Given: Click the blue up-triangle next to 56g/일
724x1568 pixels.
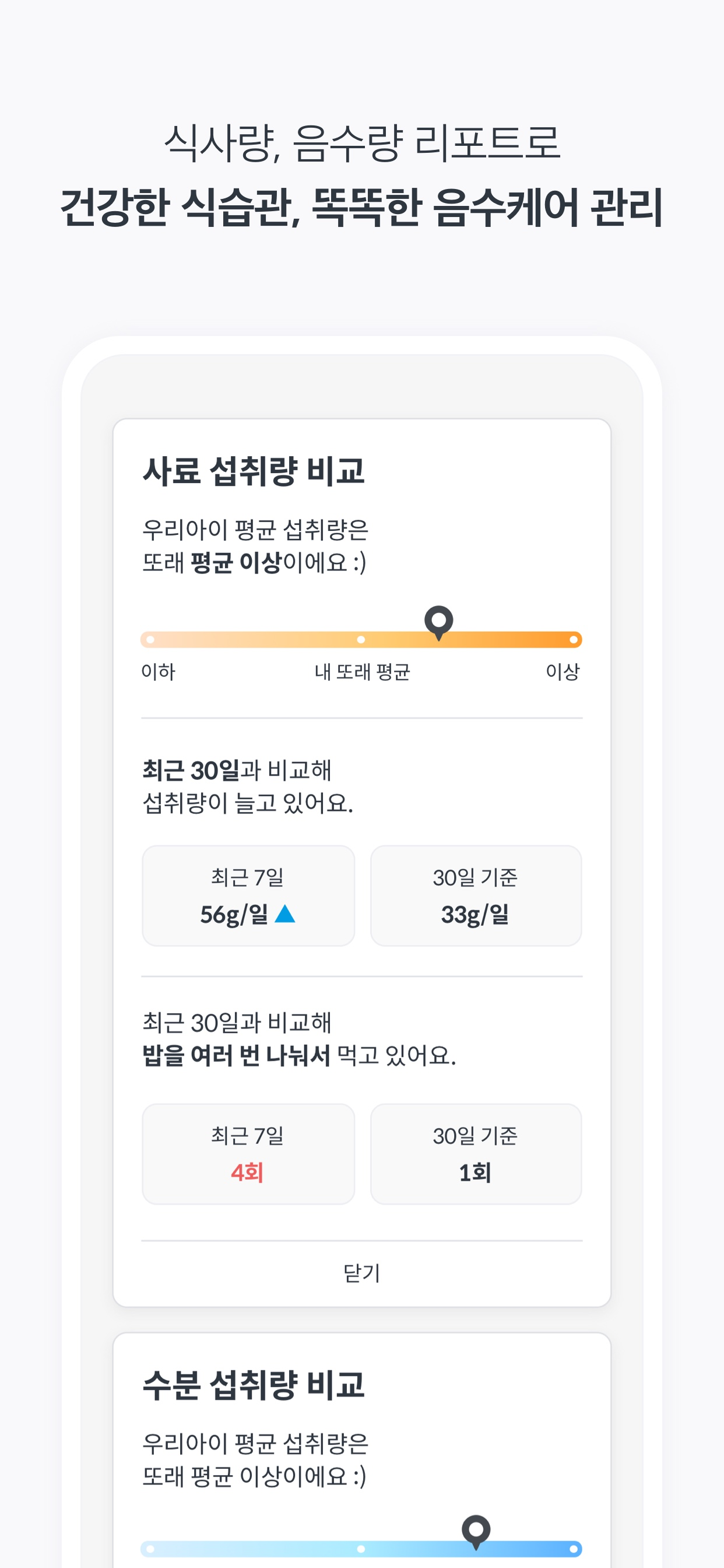Looking at the screenshot, I should 284,914.
